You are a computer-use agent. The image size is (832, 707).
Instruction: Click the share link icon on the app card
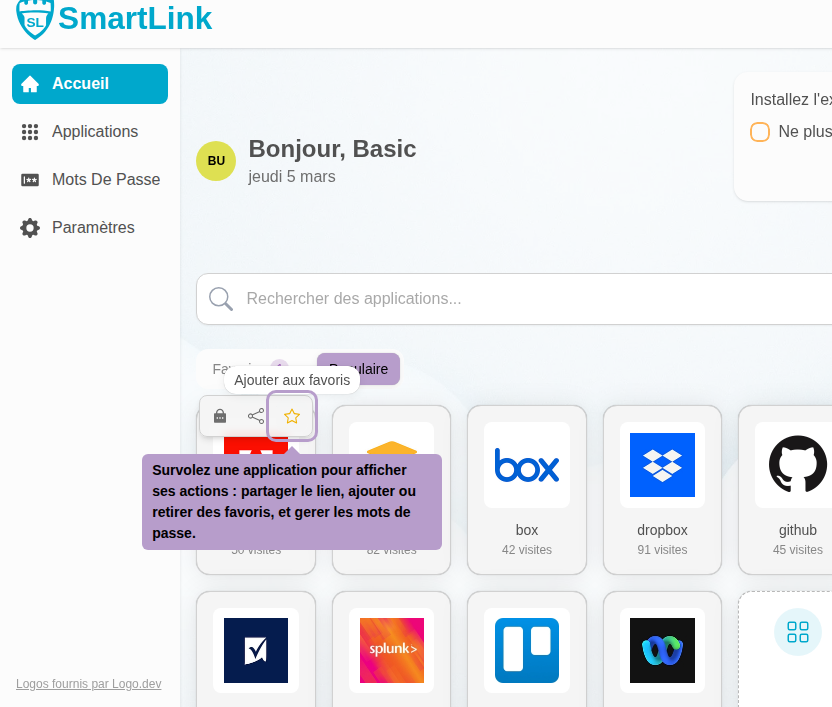256,416
